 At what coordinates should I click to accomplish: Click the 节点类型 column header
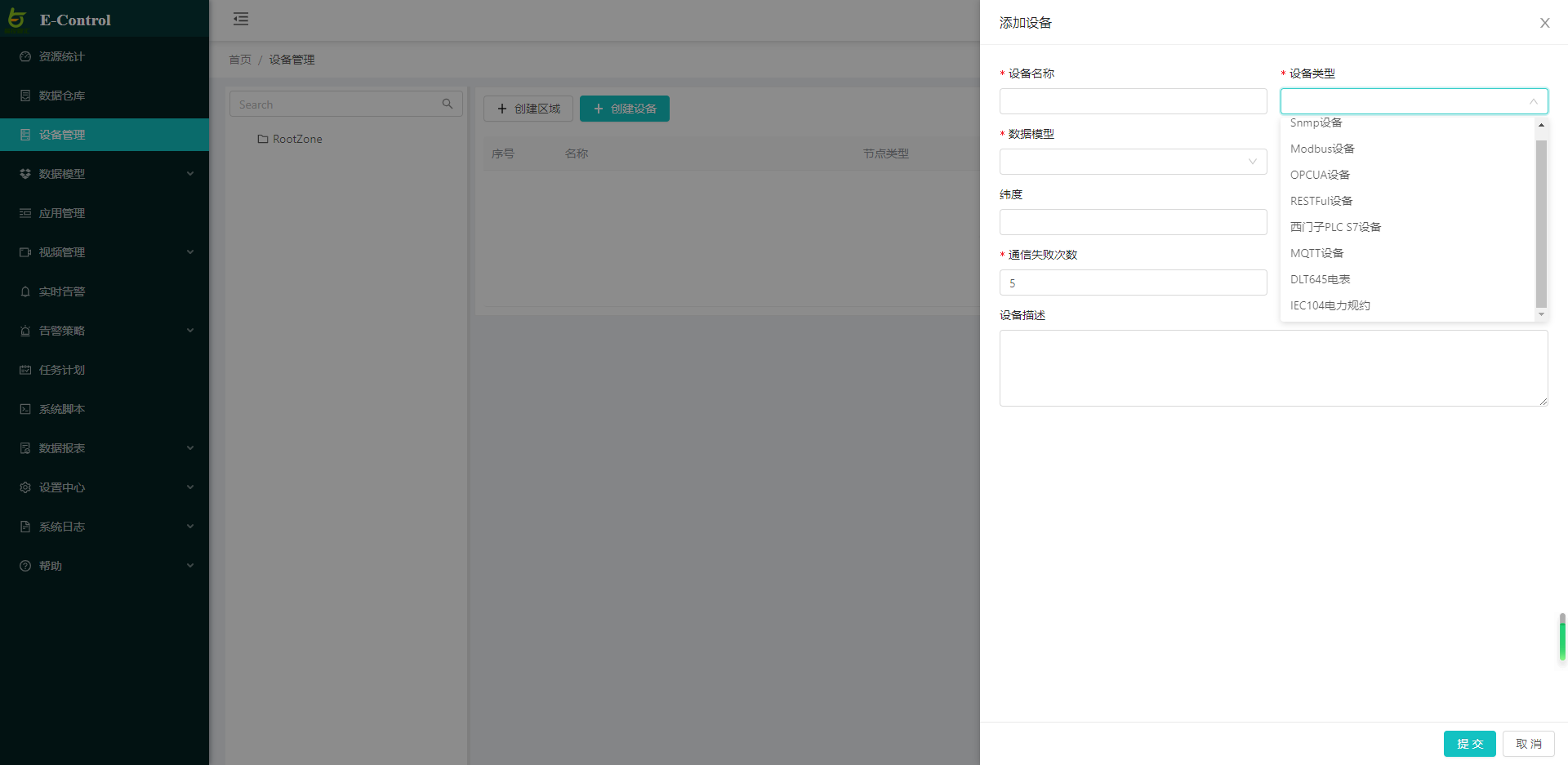[886, 153]
